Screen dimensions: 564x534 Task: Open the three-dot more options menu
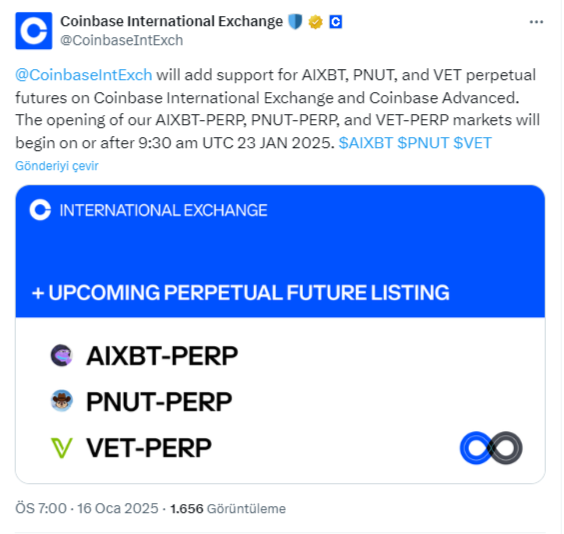pos(536,22)
